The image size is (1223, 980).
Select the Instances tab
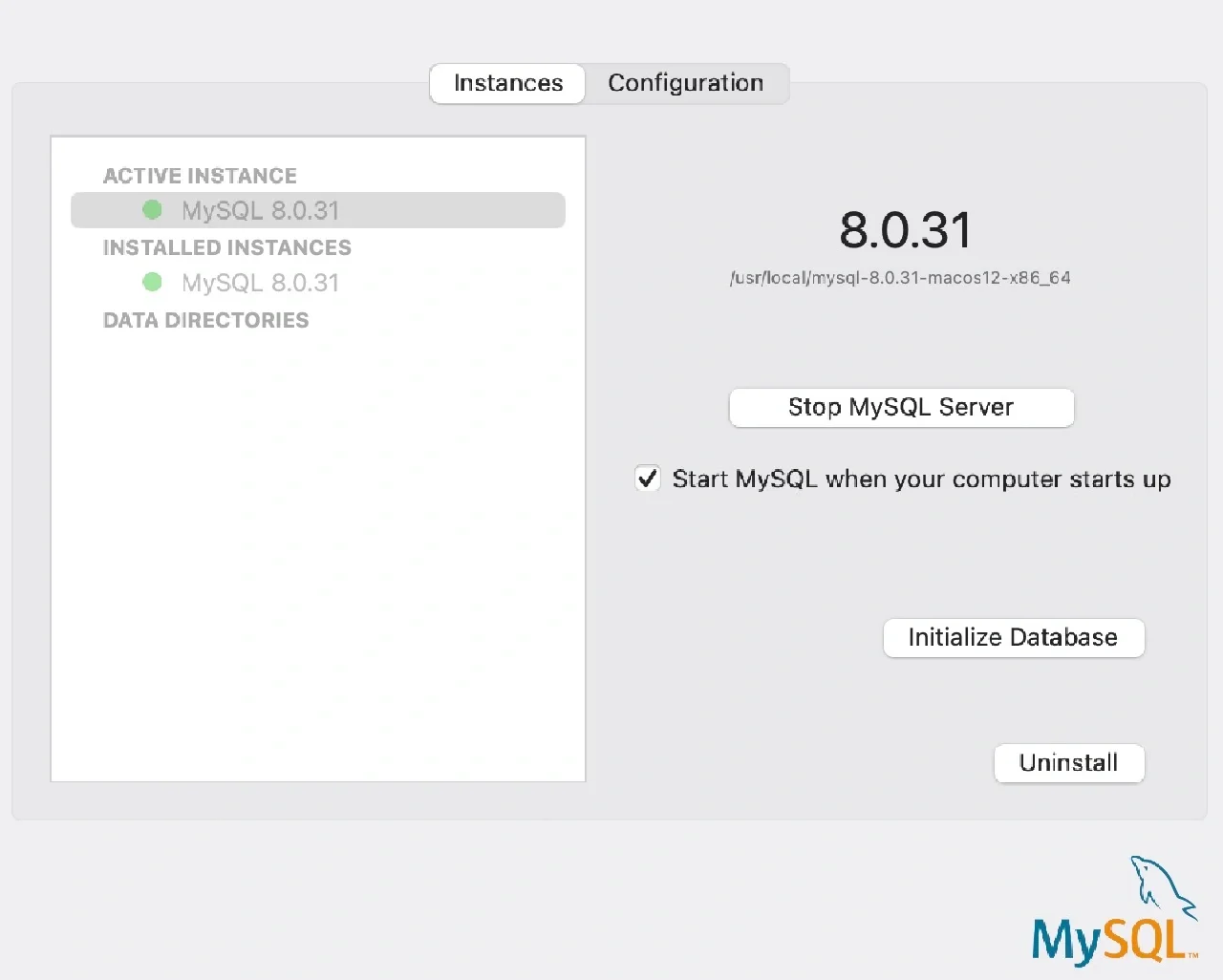[507, 83]
